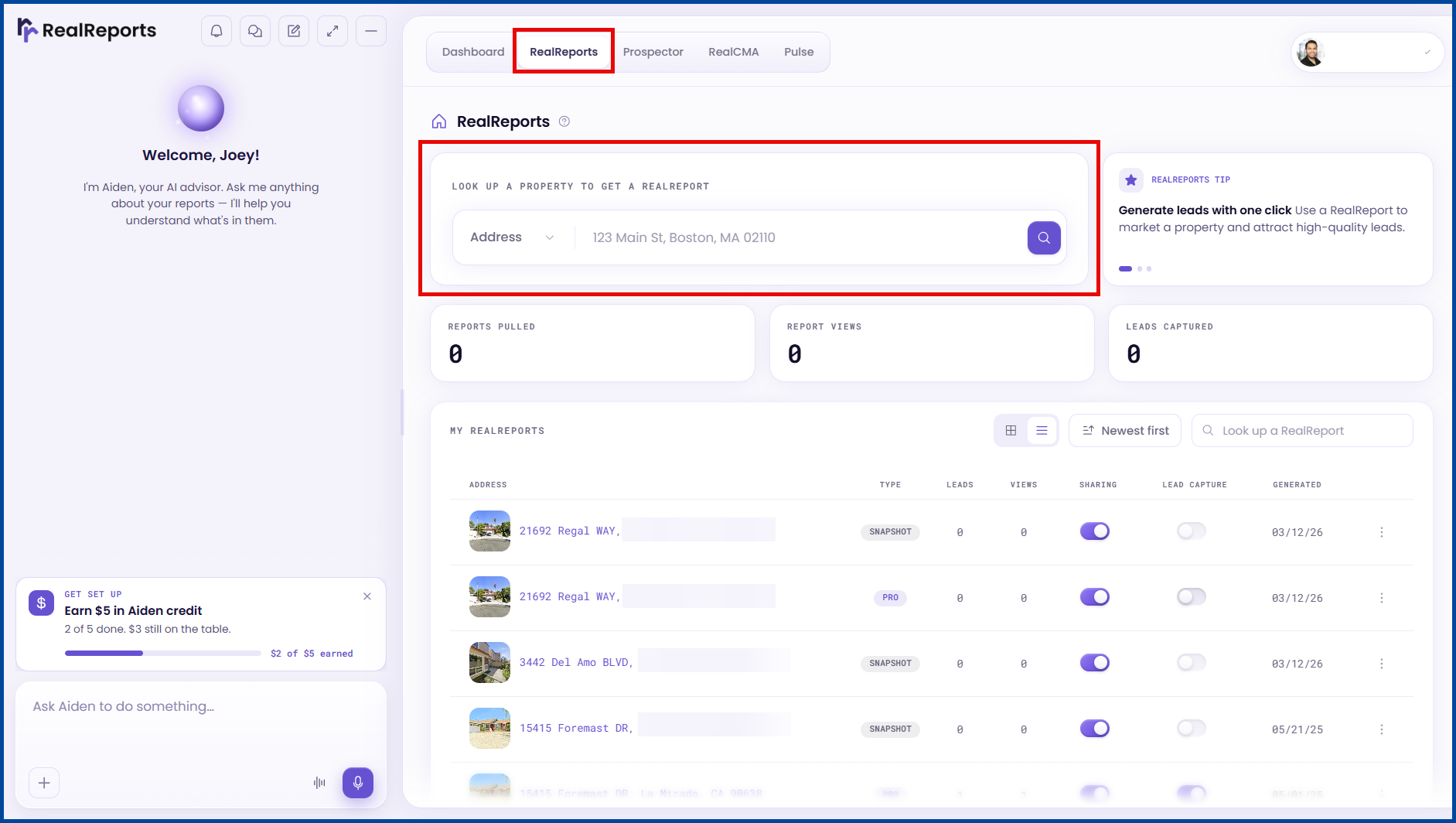Open 21692 Regal WAY snapshot report link
The image size is (1456, 823).
pos(570,531)
